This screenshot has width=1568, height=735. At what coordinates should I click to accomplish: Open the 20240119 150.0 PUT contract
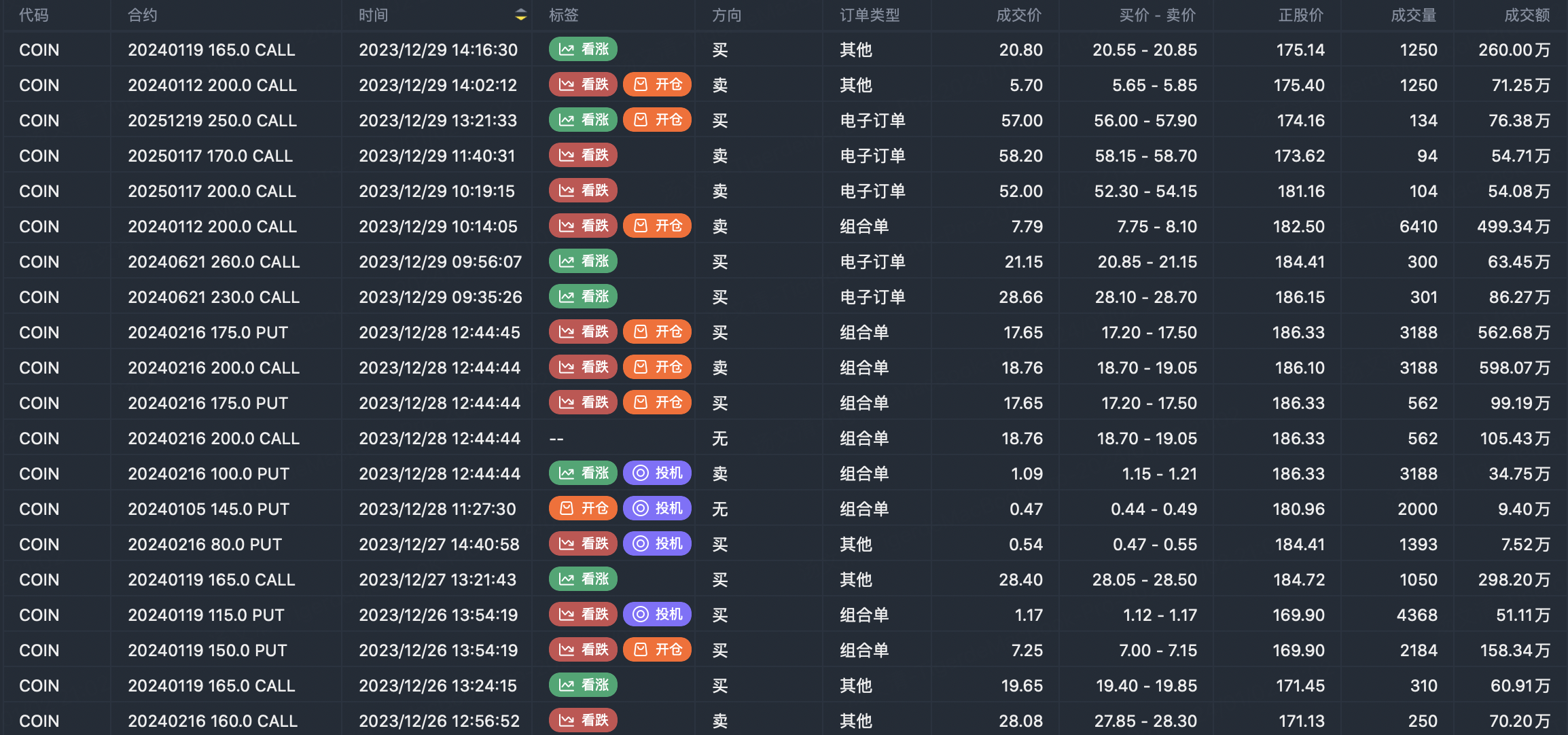pyautogui.click(x=207, y=650)
